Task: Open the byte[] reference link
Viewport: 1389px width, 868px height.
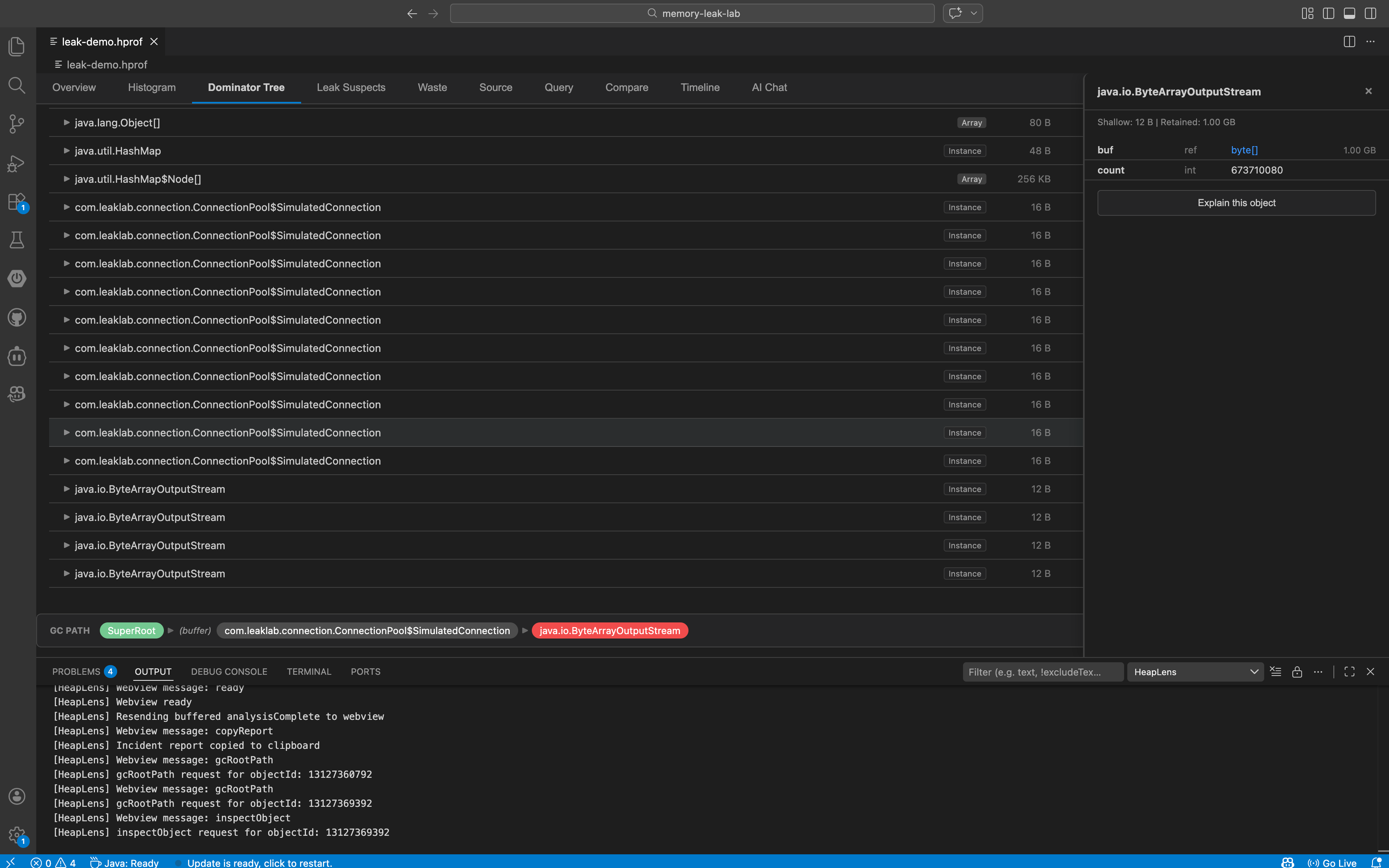Action: pyautogui.click(x=1244, y=150)
